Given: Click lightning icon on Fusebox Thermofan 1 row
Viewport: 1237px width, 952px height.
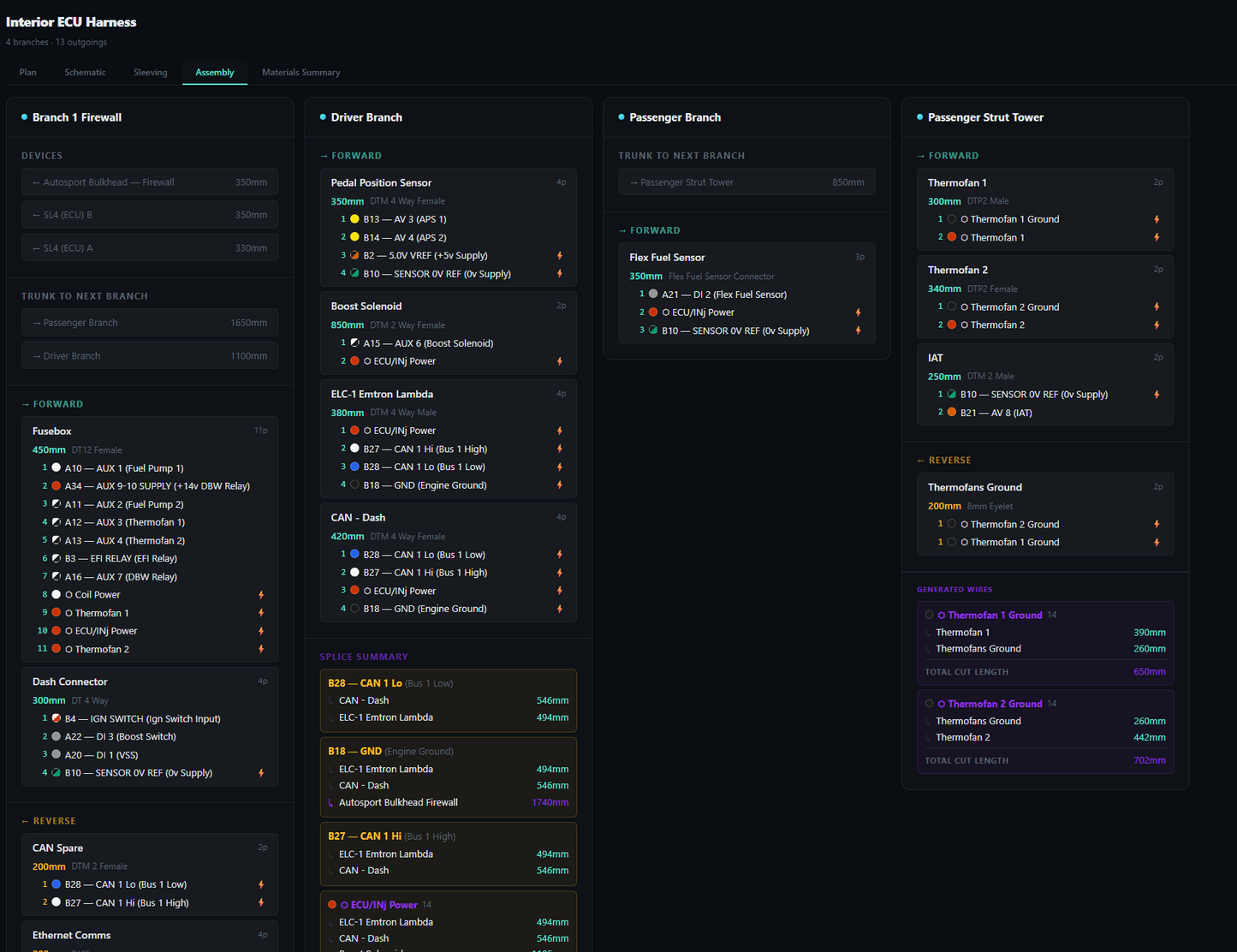Looking at the screenshot, I should pyautogui.click(x=261, y=613).
